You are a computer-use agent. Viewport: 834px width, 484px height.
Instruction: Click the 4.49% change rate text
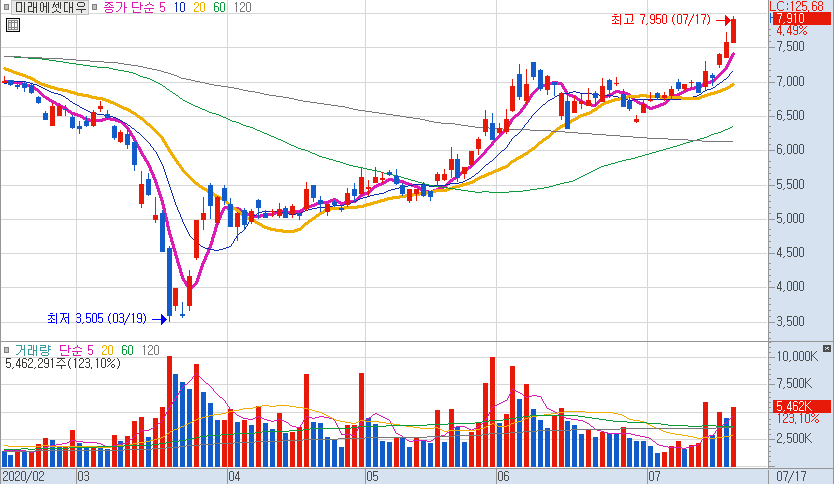[792, 30]
